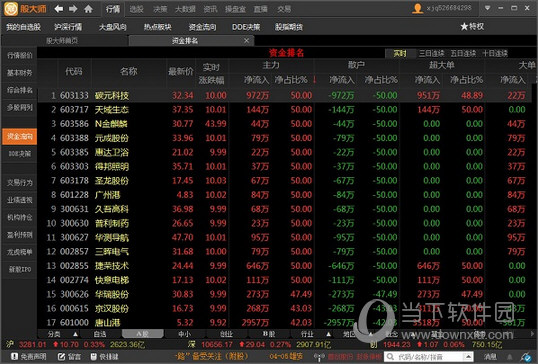Click the bottom-right corner tool icon
Image resolution: width=538 pixels, height=364 pixels.
(526, 357)
